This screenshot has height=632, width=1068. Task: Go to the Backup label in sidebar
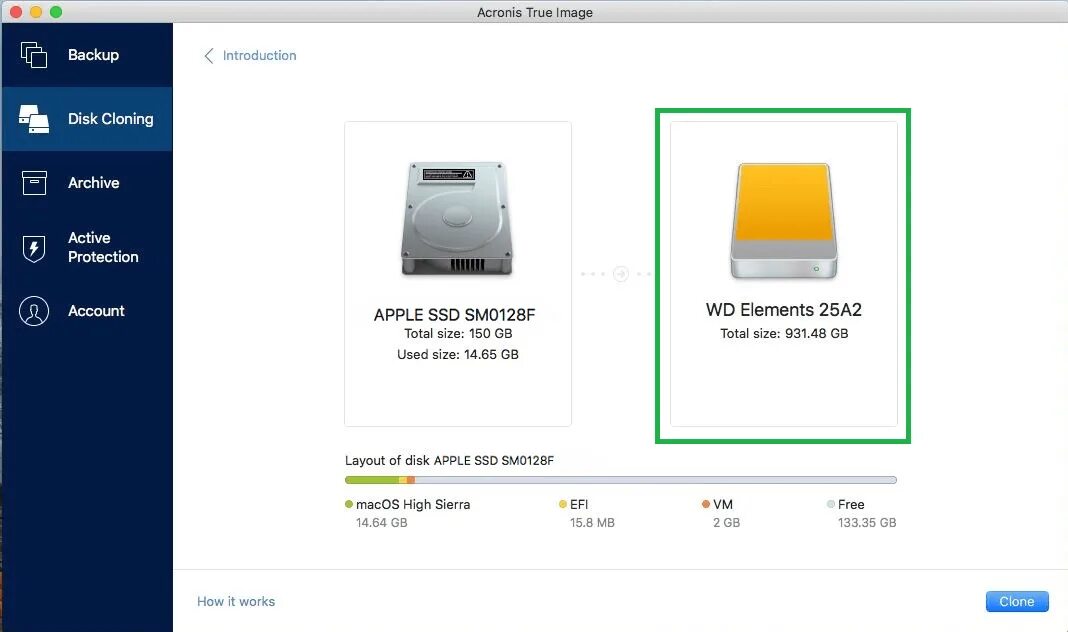(93, 55)
